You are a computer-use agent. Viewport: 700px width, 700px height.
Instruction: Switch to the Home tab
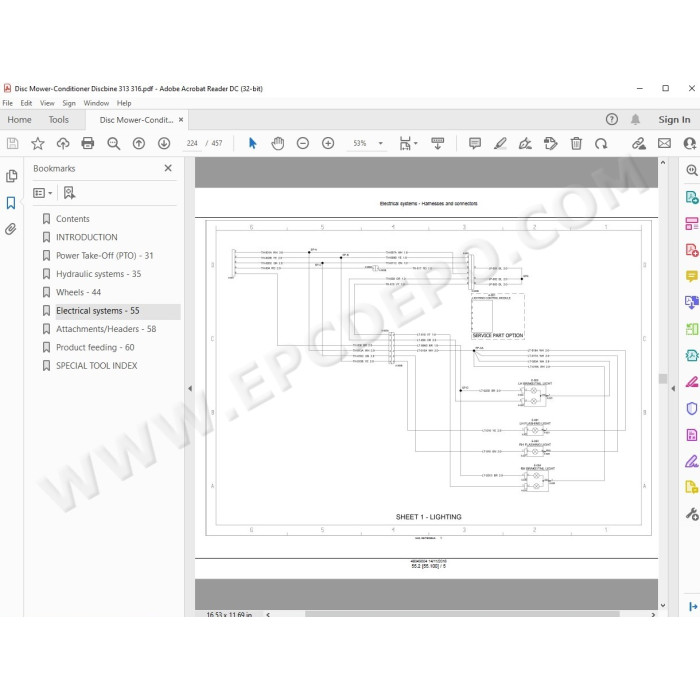click(19, 120)
